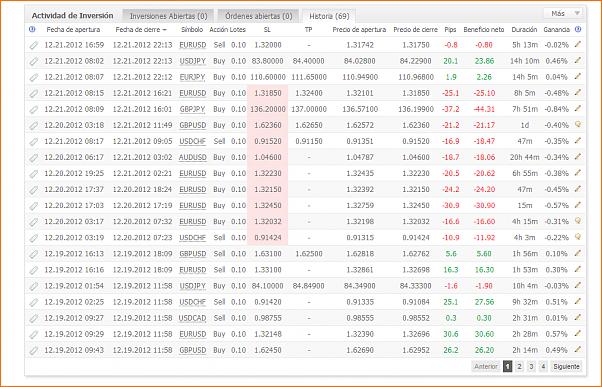The width and height of the screenshot is (602, 387).
Task: Click the net profit value 27.56
Action: (484, 302)
